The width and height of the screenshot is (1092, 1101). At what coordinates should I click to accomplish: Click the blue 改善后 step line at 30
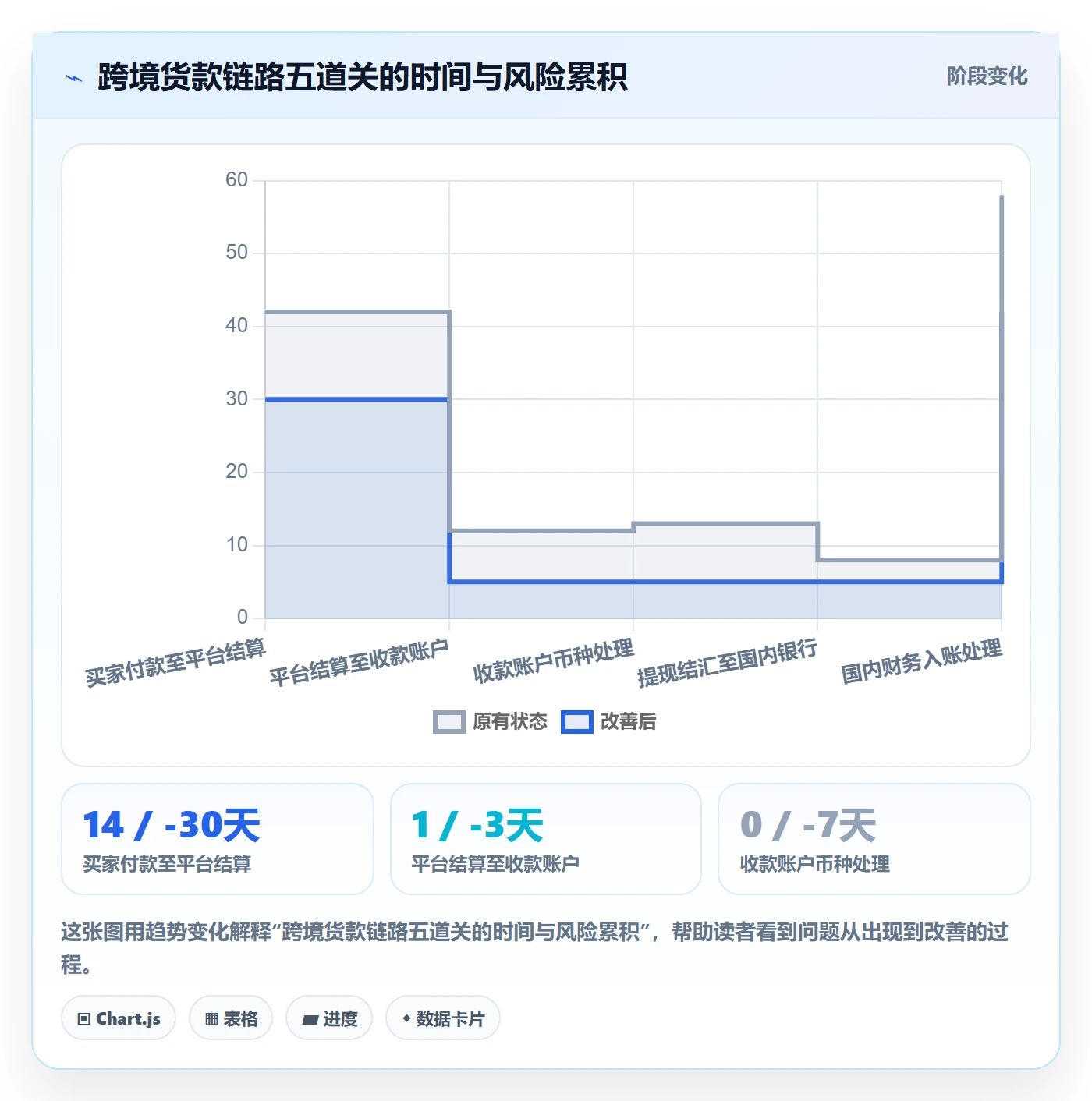pos(357,399)
